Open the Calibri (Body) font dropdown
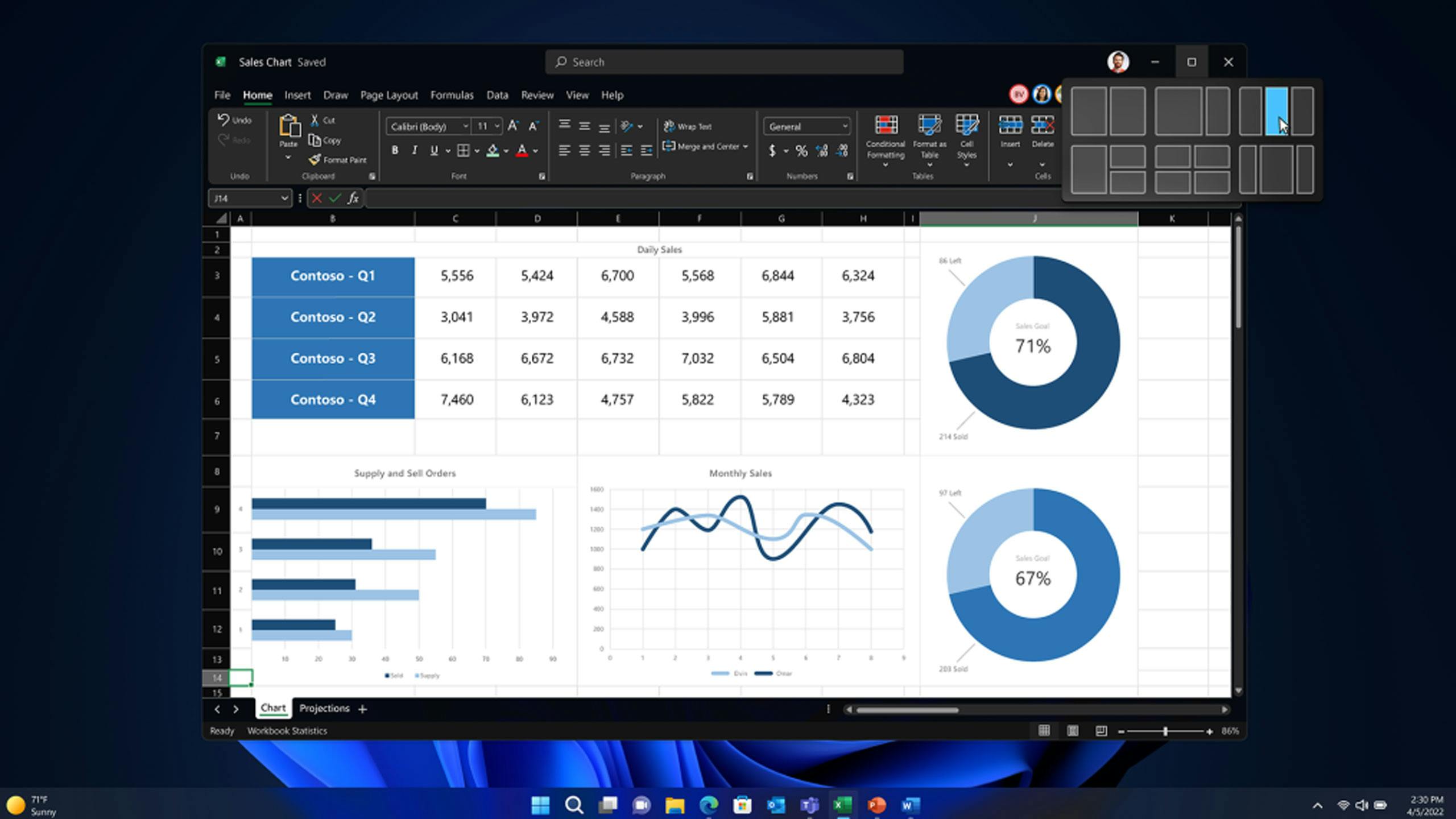This screenshot has height=819, width=1456. [x=465, y=126]
